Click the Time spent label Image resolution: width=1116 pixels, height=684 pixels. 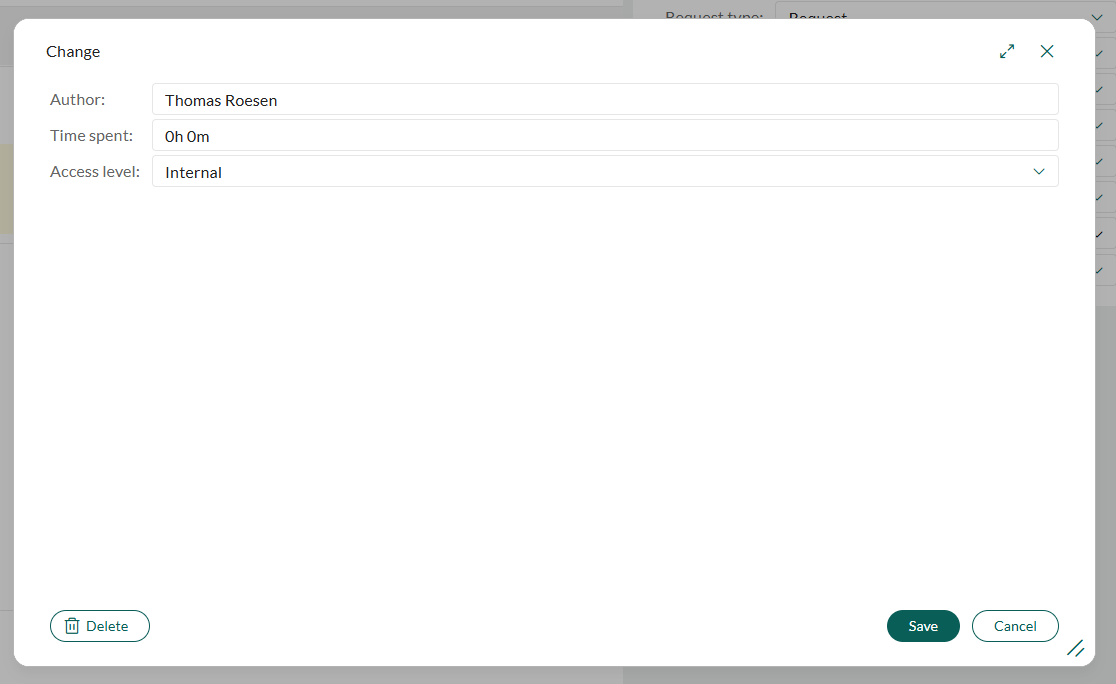point(91,135)
